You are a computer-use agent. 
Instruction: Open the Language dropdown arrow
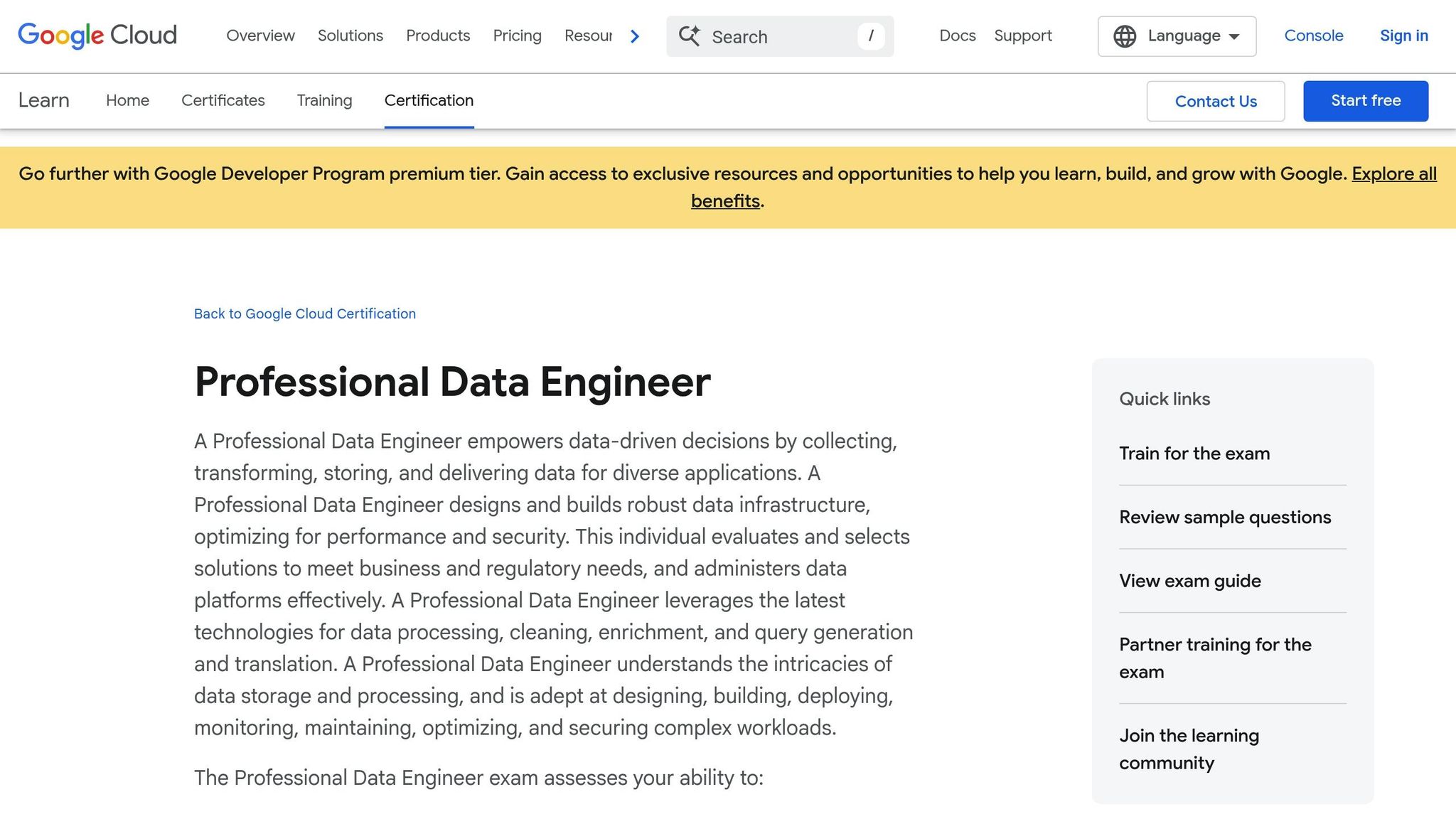click(1234, 36)
